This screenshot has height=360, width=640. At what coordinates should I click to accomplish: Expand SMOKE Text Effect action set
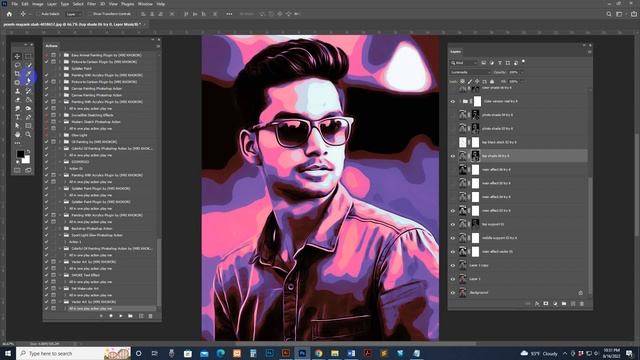tap(60, 275)
